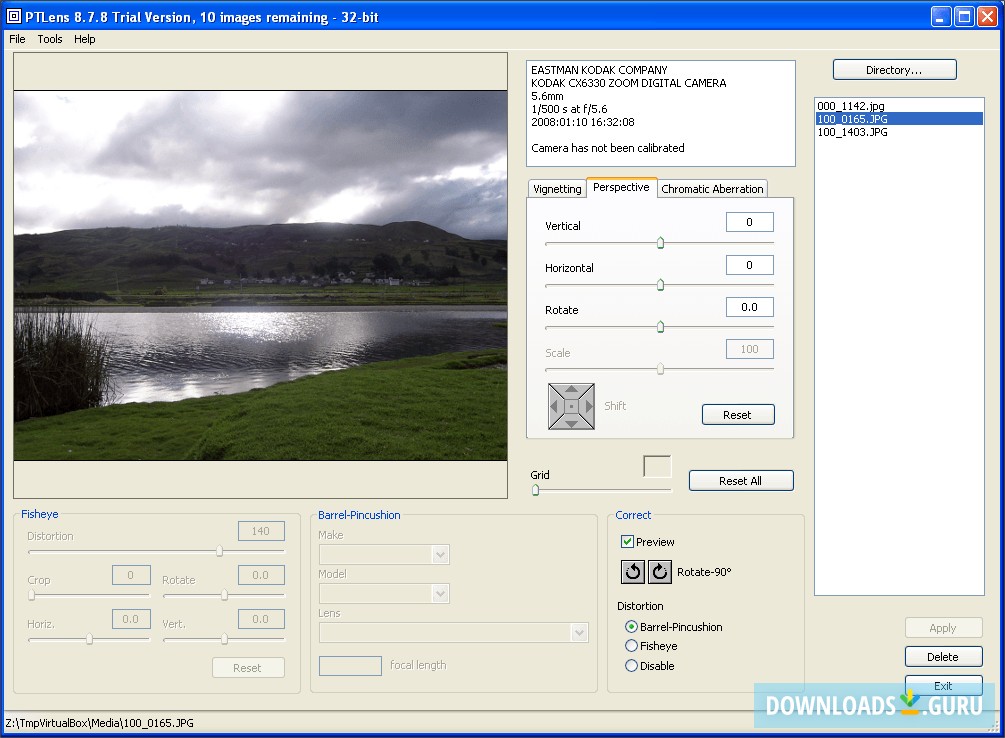This screenshot has width=1005, height=738.
Task: Open the File menu
Action: 17,39
